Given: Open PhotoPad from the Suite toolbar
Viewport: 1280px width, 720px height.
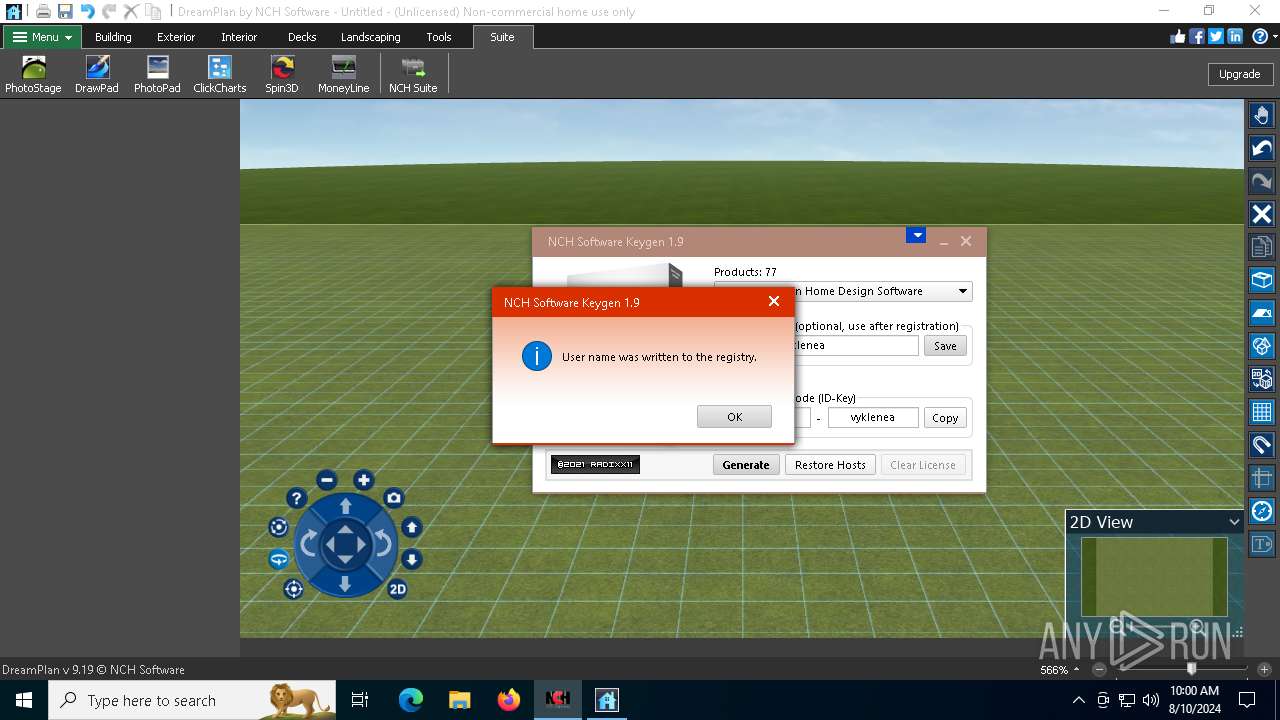Looking at the screenshot, I should tap(157, 75).
